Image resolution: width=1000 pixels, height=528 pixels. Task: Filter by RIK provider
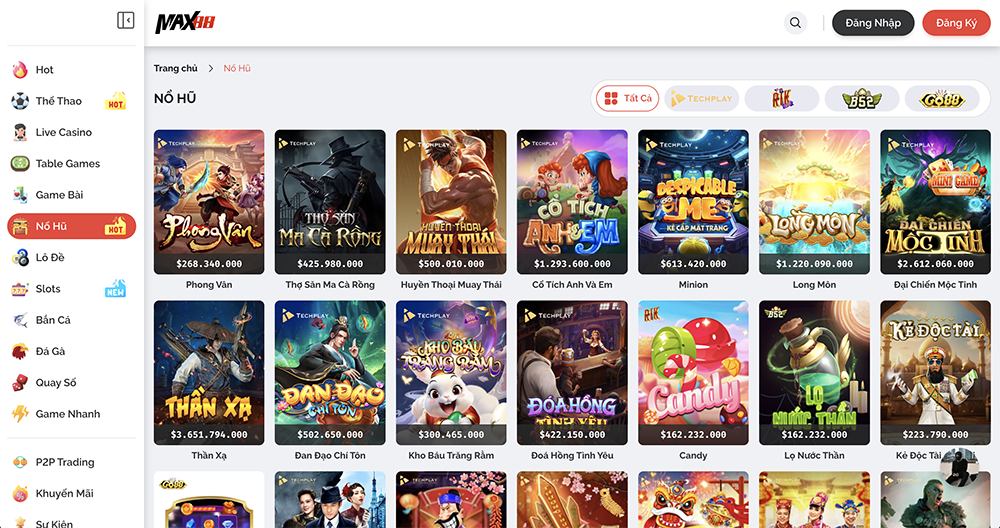pos(782,98)
